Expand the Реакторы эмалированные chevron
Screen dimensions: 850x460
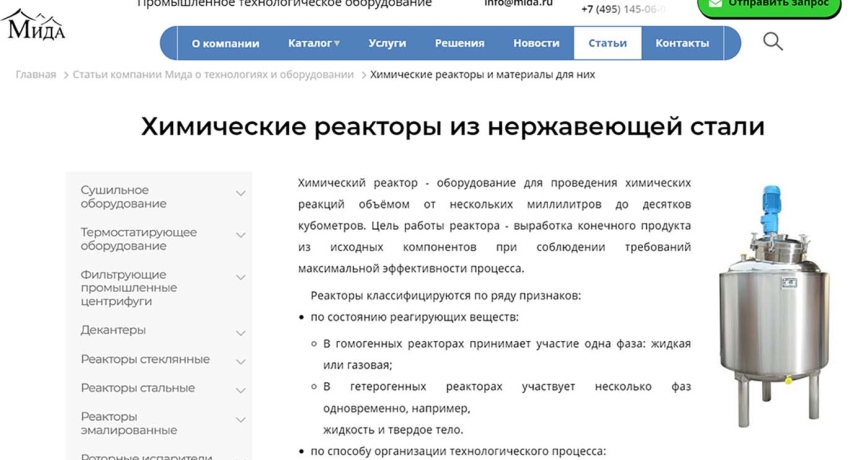pyautogui.click(x=240, y=420)
